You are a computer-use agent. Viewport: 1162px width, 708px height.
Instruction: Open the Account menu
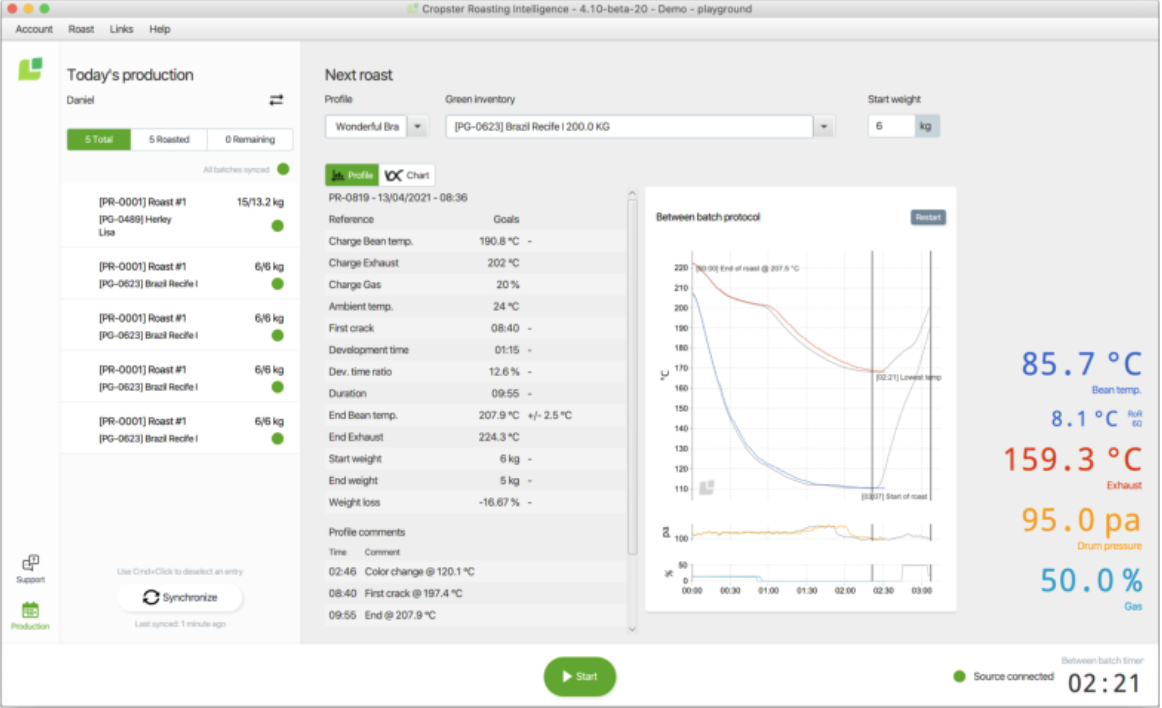point(34,29)
